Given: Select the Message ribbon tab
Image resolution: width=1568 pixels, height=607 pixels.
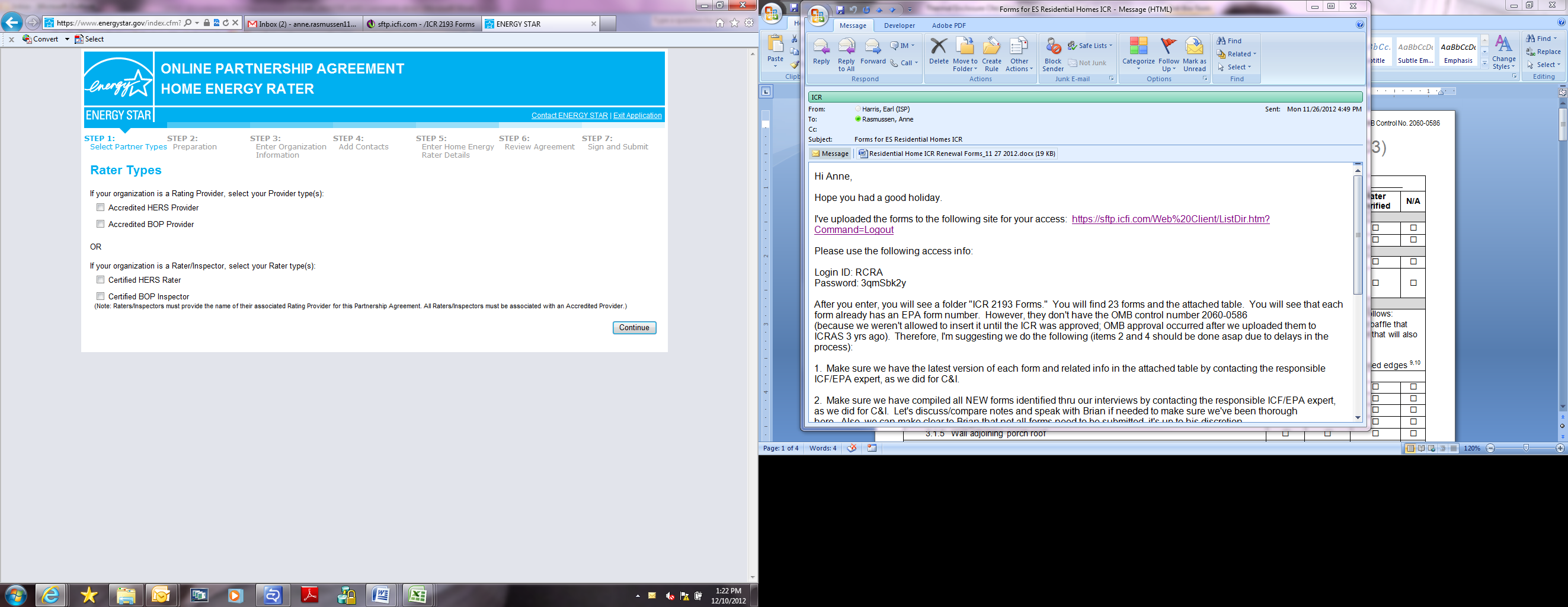Looking at the screenshot, I should point(853,25).
